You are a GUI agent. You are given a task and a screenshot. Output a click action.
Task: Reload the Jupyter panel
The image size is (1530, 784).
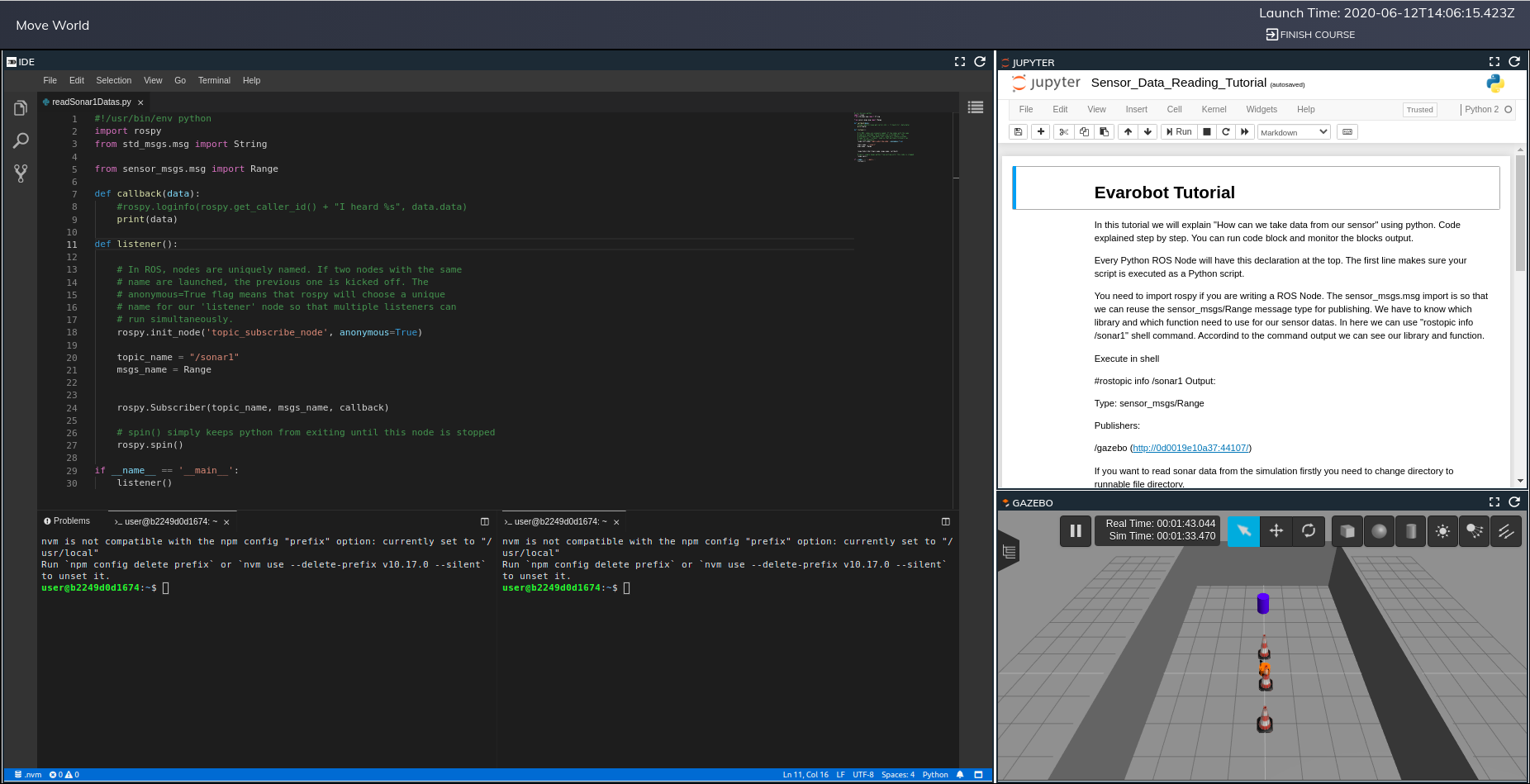click(x=1514, y=62)
